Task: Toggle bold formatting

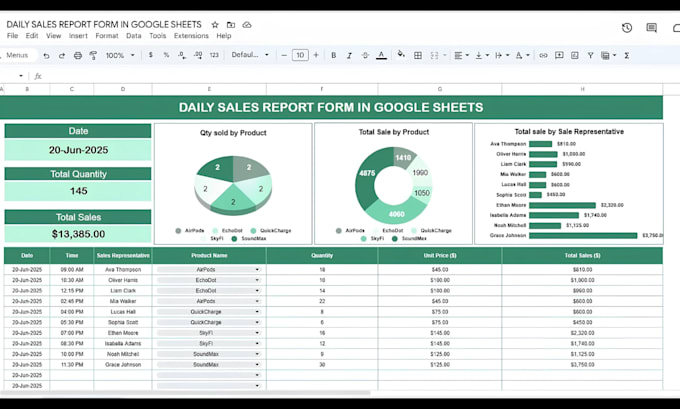Action: click(333, 55)
